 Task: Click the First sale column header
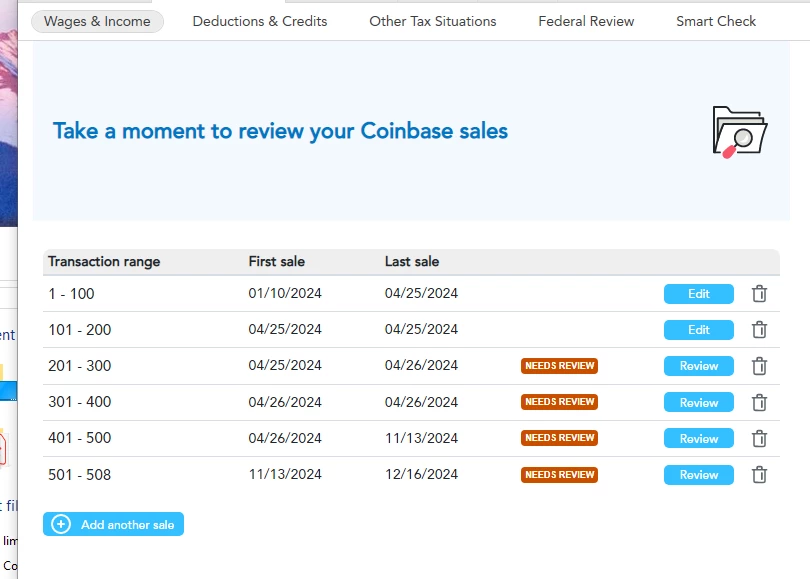[276, 261]
